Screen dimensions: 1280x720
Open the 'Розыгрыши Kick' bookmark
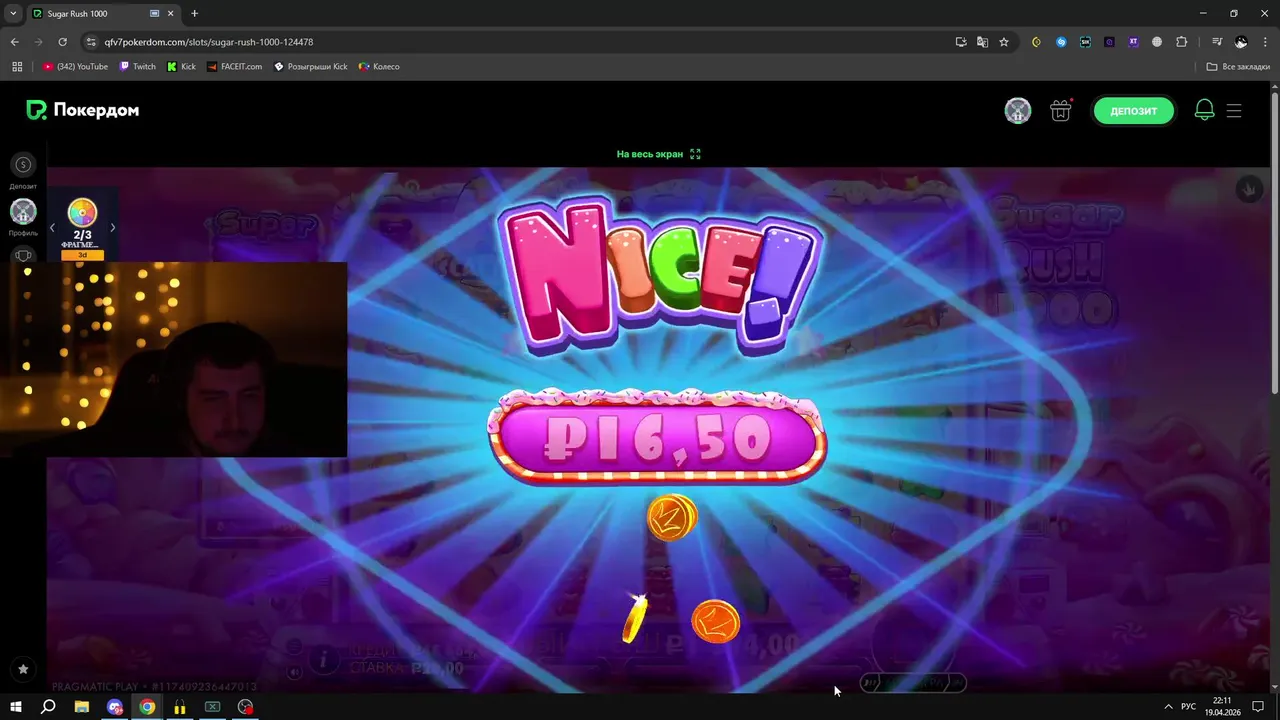311,67
